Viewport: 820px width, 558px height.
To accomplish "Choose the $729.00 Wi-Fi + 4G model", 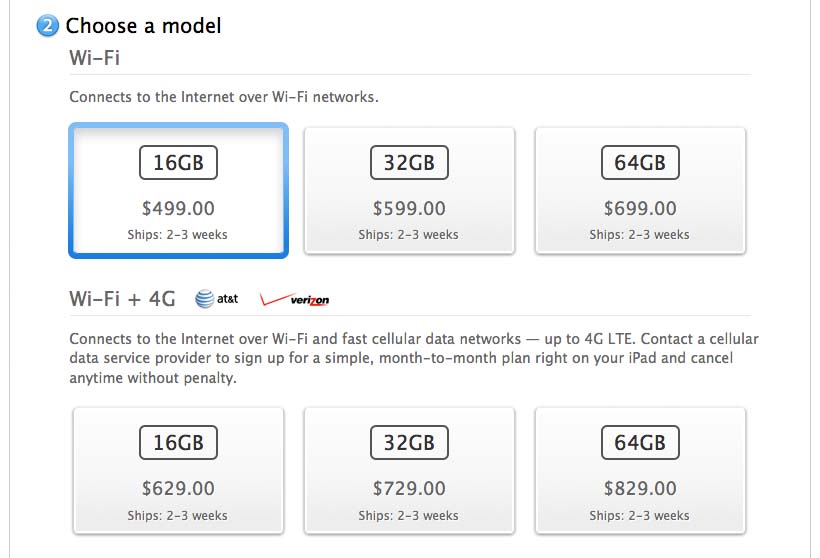I will click(409, 471).
